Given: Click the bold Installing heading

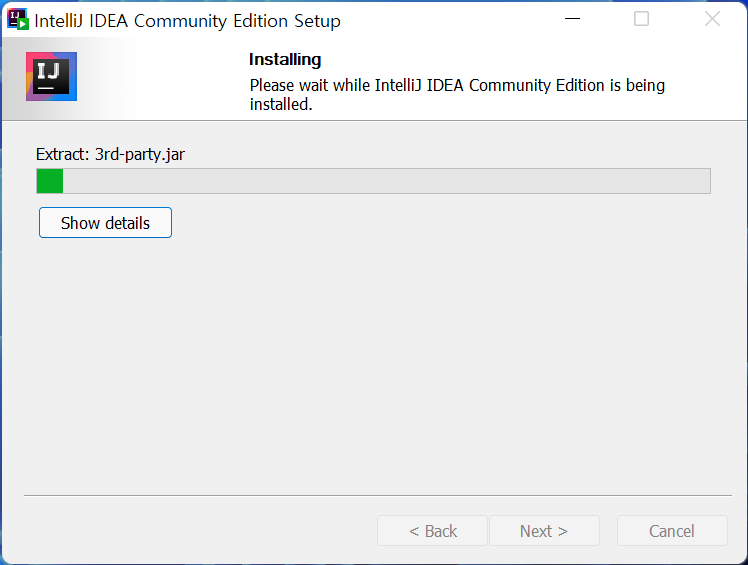Looking at the screenshot, I should pyautogui.click(x=285, y=60).
